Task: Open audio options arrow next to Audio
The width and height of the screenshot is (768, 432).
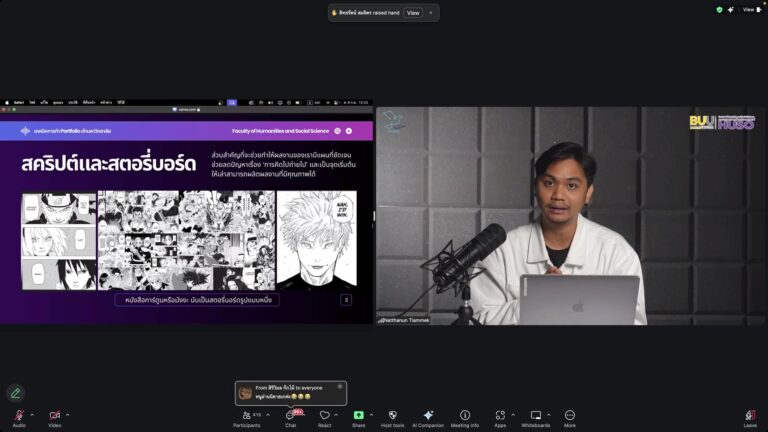Action: tap(32, 415)
